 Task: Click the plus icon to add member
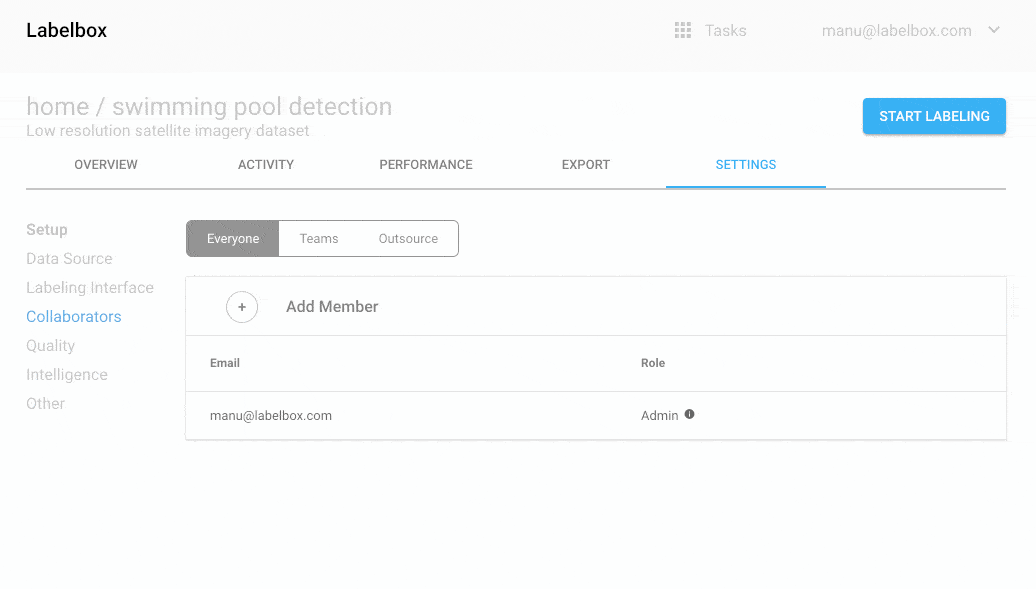pos(242,307)
